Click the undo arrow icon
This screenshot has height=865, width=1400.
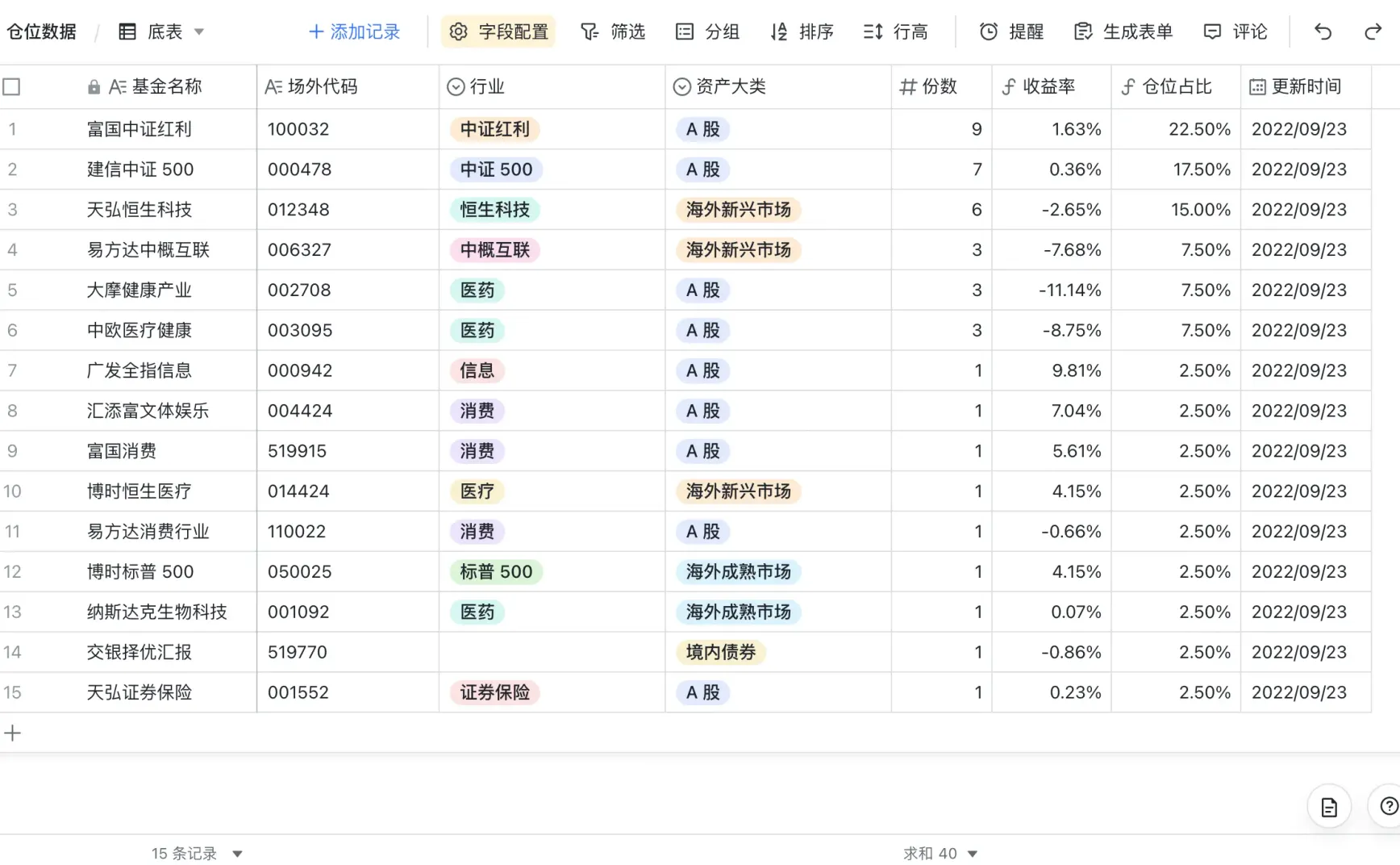1323,31
